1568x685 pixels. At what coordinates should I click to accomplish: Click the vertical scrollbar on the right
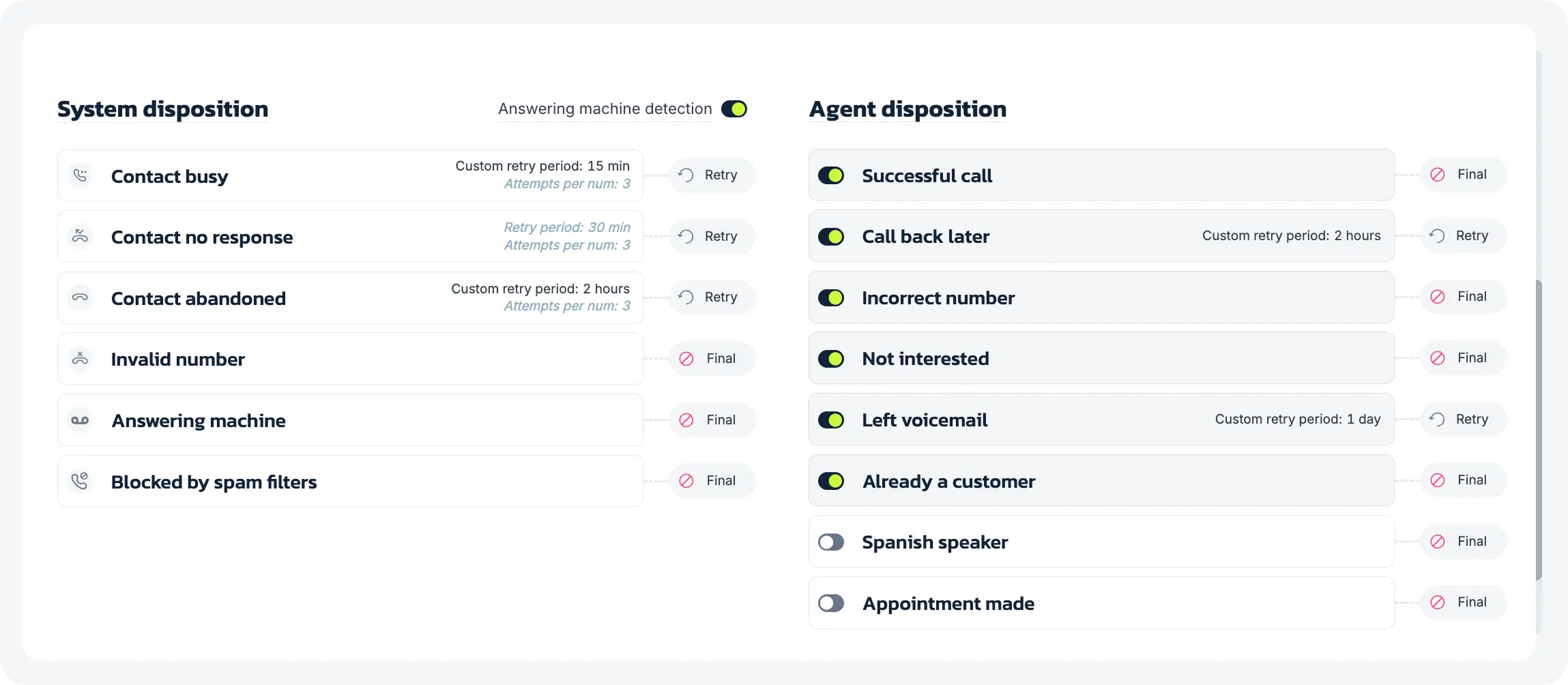1538,430
